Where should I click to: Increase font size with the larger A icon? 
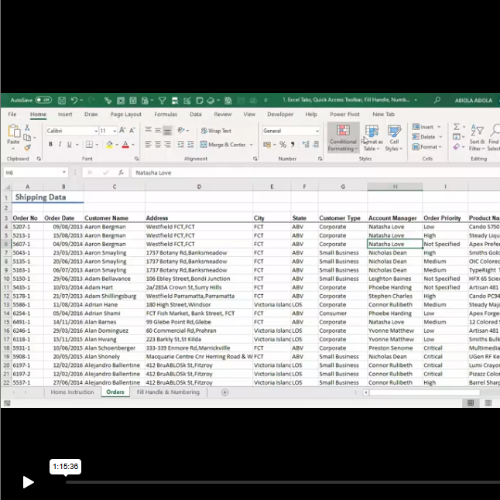coord(122,130)
